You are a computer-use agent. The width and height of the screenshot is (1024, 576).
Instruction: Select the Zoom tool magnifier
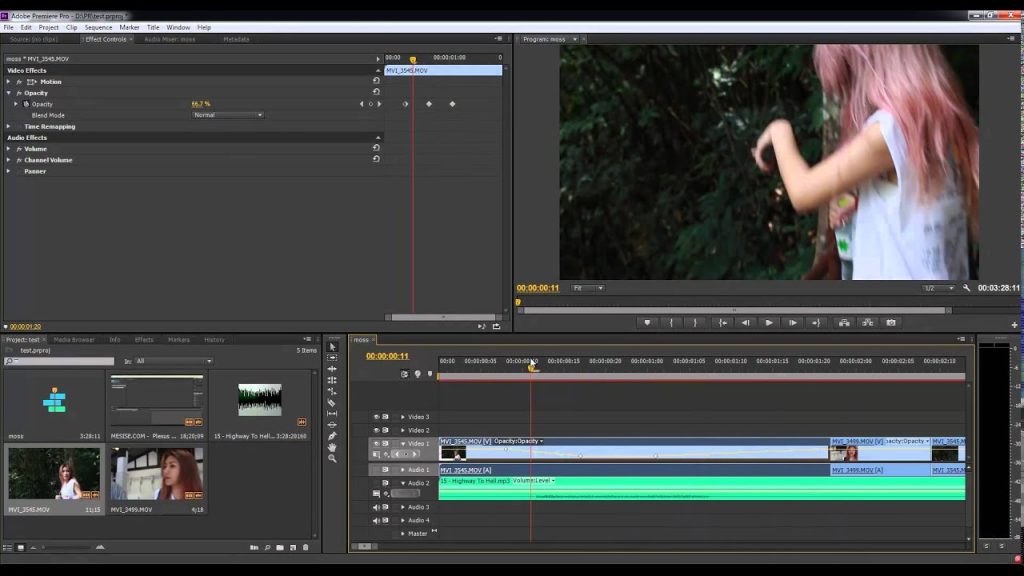332,458
